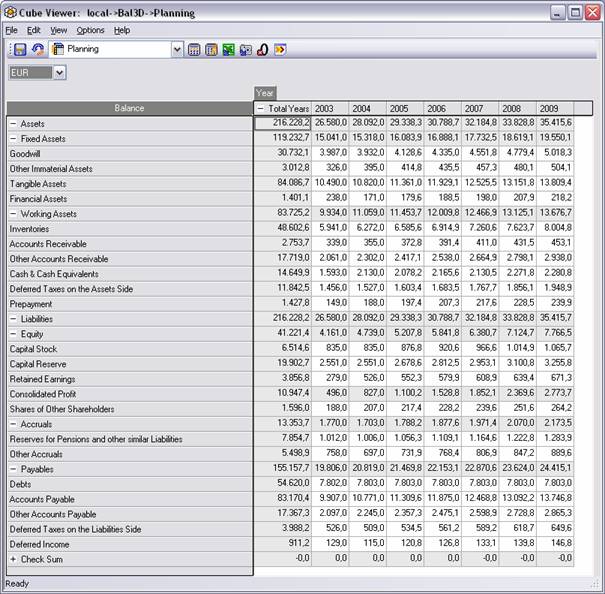The image size is (605, 594).
Task: Click the Balance dimension header button
Action: [x=129, y=108]
